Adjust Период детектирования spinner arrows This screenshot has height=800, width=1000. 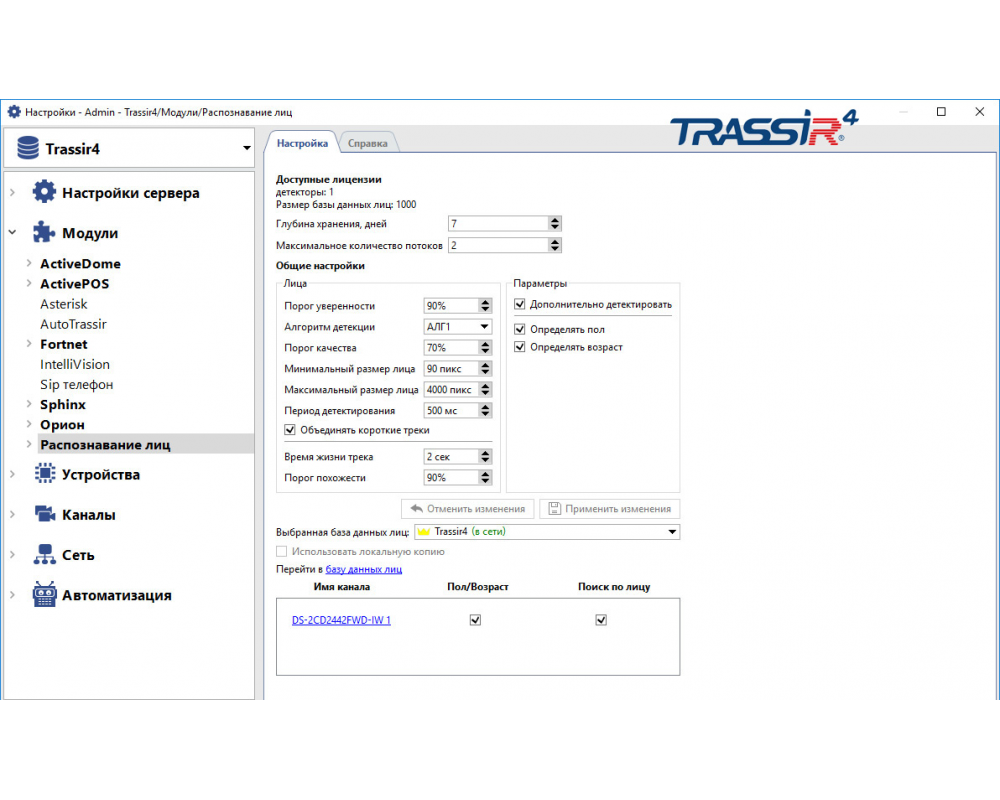click(485, 411)
